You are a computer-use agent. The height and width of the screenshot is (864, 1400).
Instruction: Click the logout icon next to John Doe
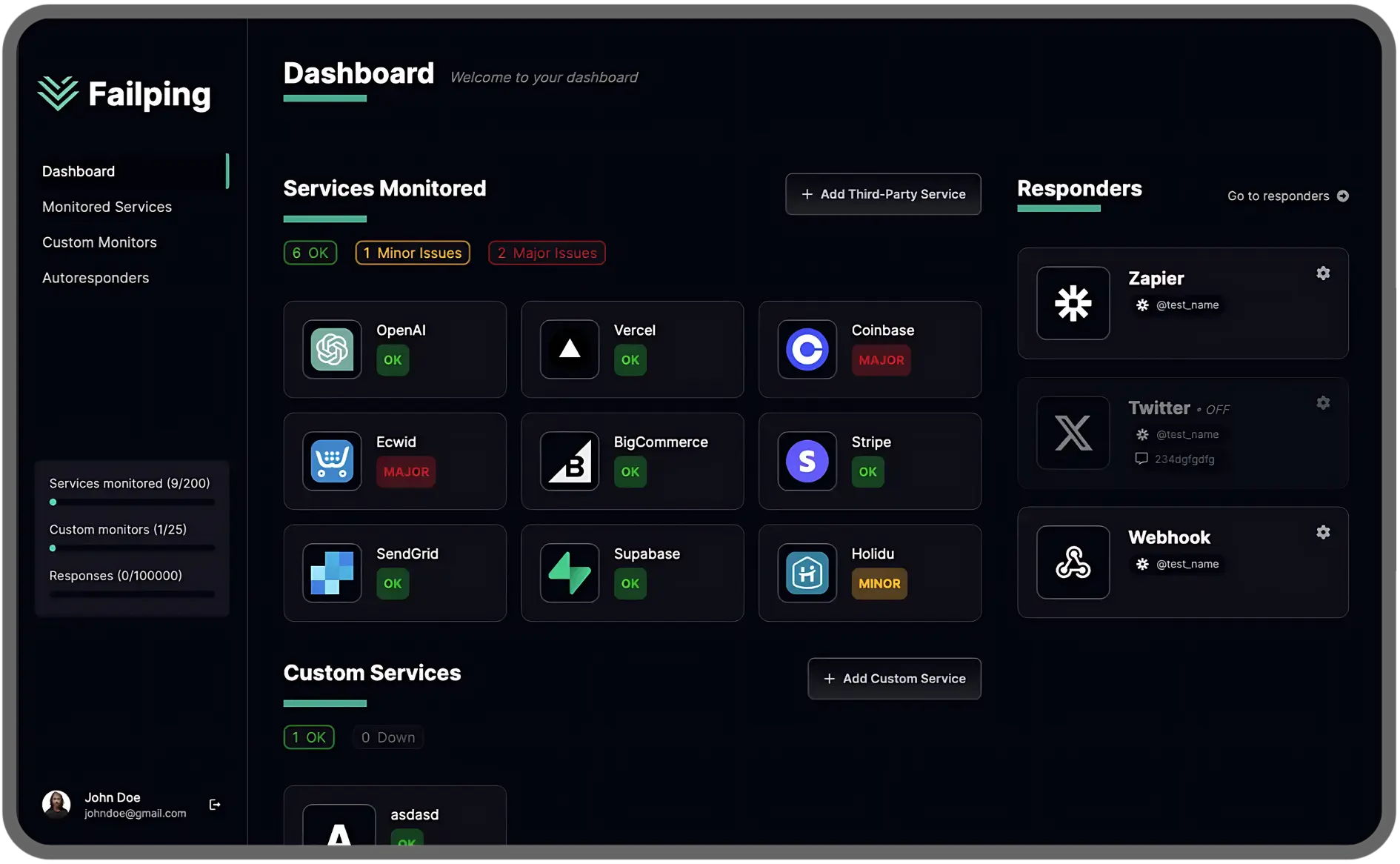coord(215,804)
